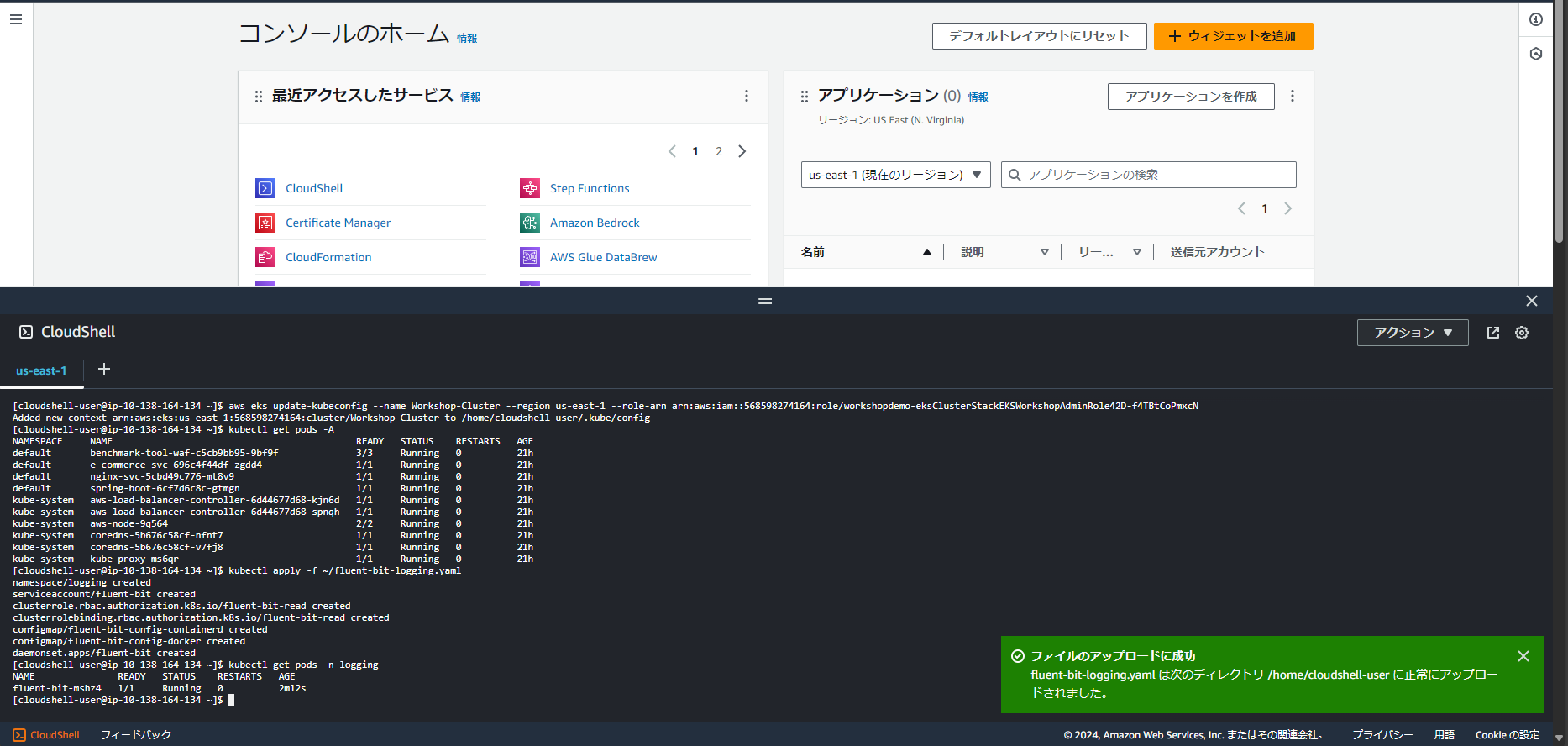Click the CloudShell icon in the footer bar
The height and width of the screenshot is (746, 1568).
pos(19,735)
